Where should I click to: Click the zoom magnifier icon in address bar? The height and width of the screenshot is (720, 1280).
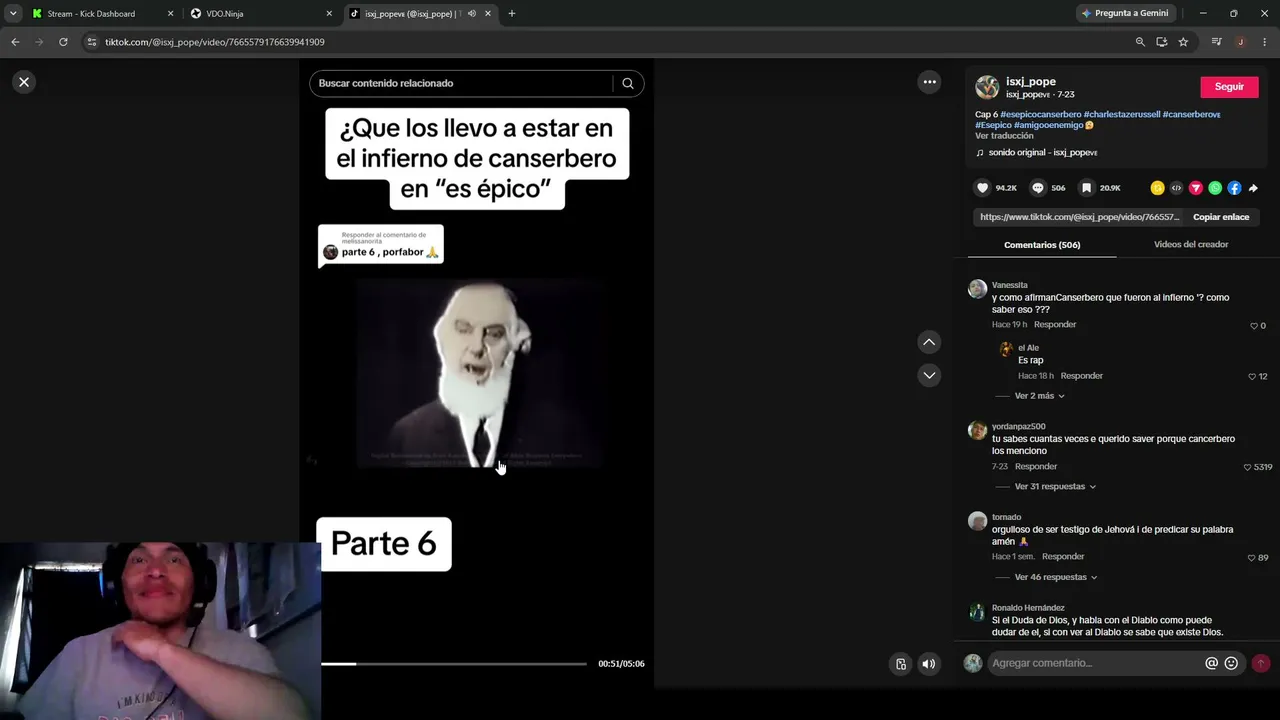click(1140, 42)
